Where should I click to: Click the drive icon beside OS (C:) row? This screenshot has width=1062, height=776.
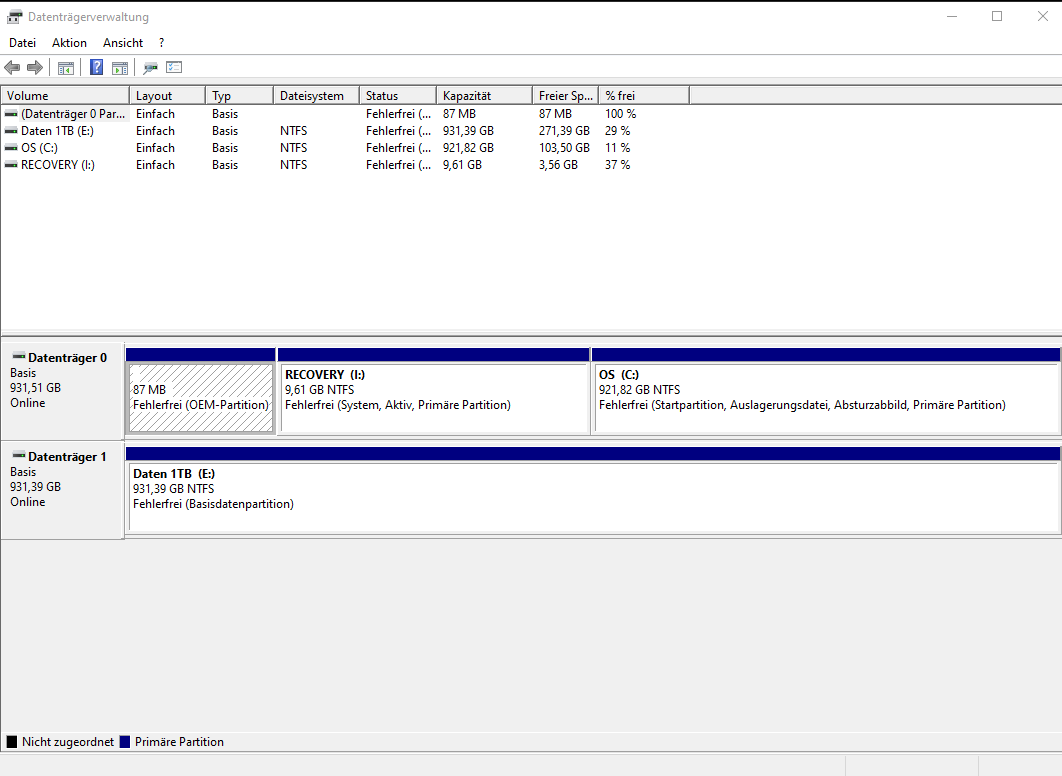(x=11, y=148)
